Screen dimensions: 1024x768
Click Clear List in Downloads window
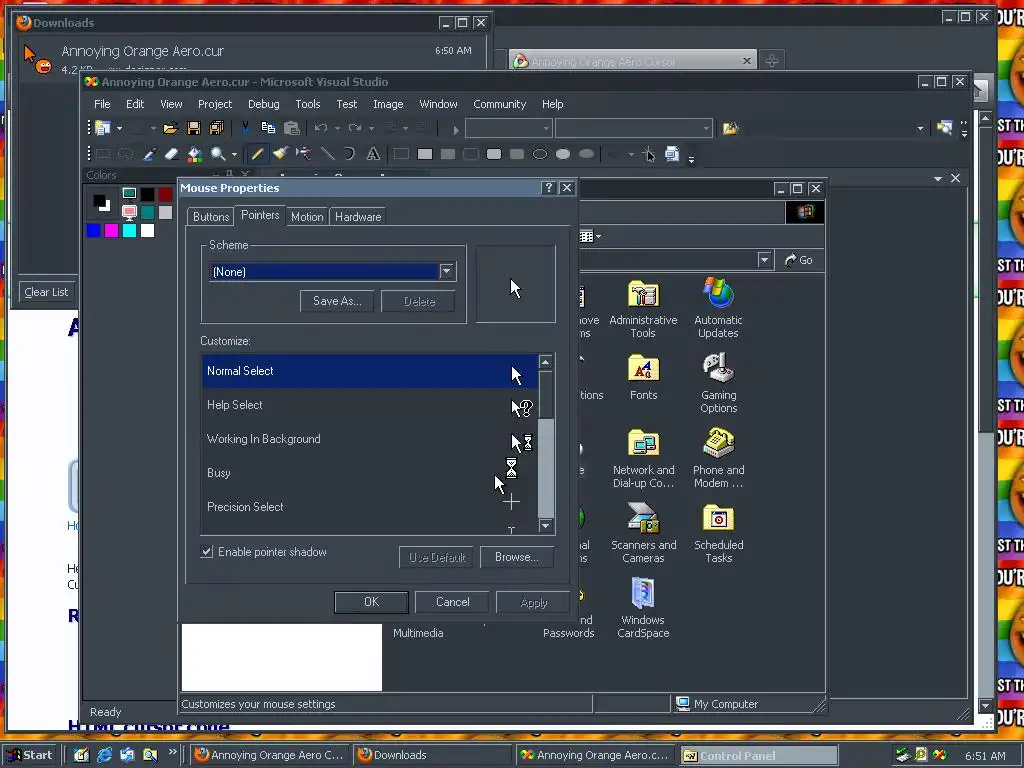pyautogui.click(x=46, y=292)
